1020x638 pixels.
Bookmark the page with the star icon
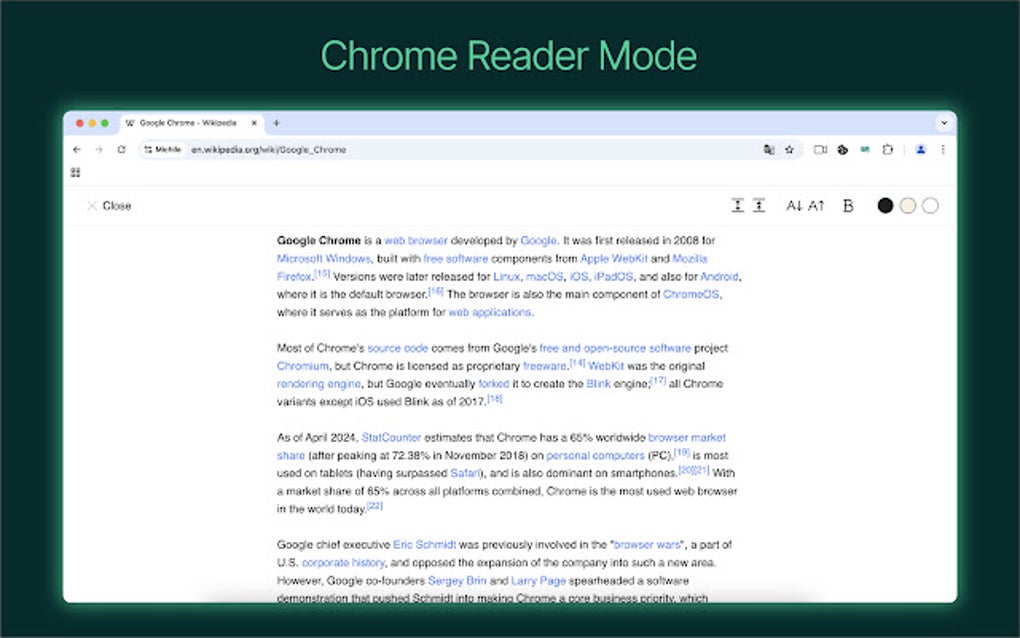click(x=790, y=149)
